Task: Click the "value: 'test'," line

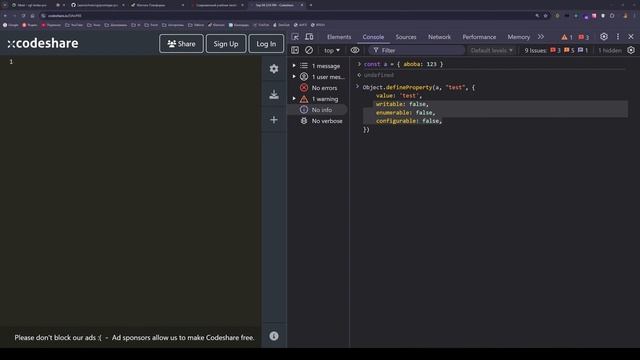Action: point(399,96)
